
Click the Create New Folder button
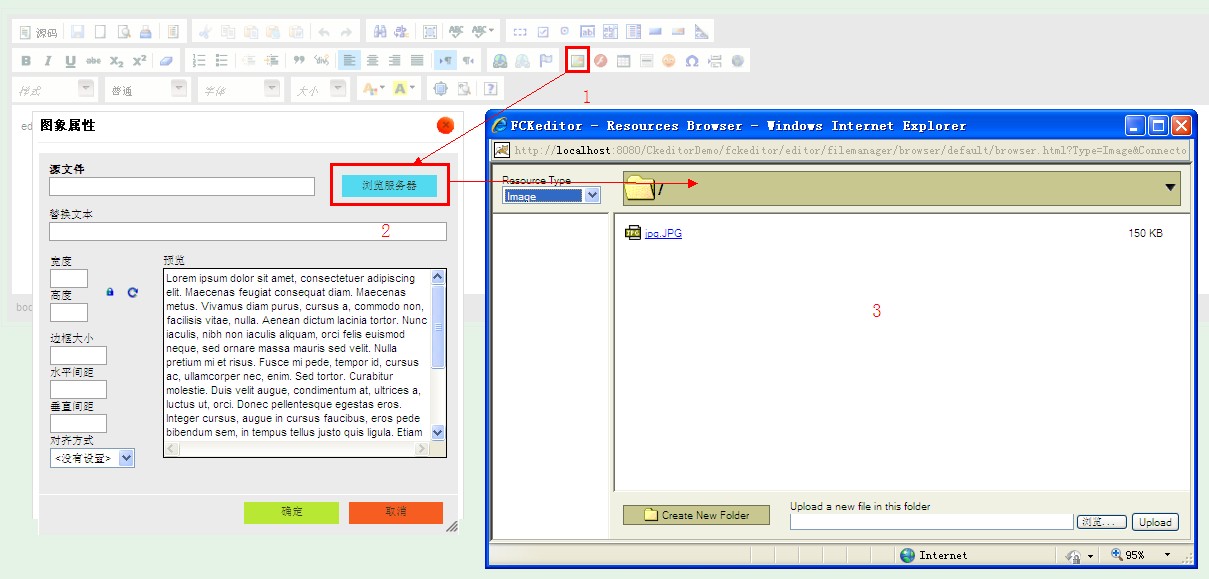point(696,515)
